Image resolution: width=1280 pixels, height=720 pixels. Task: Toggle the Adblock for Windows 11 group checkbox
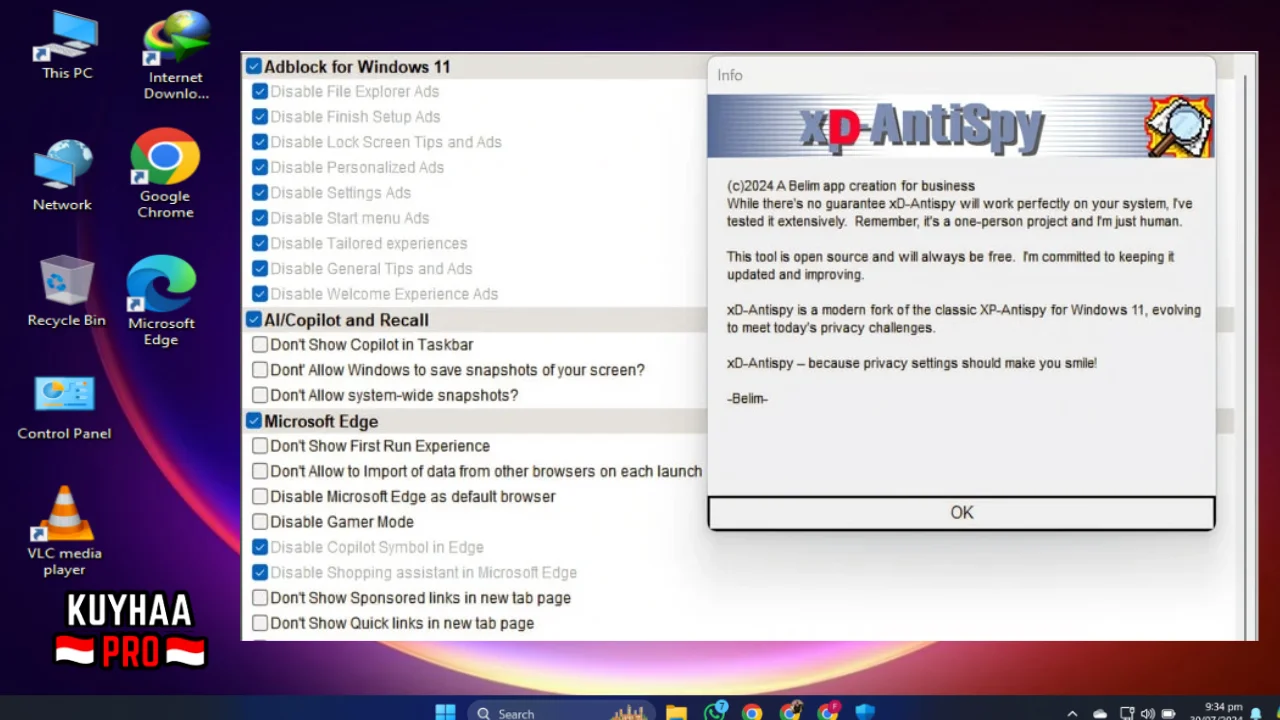click(x=254, y=67)
